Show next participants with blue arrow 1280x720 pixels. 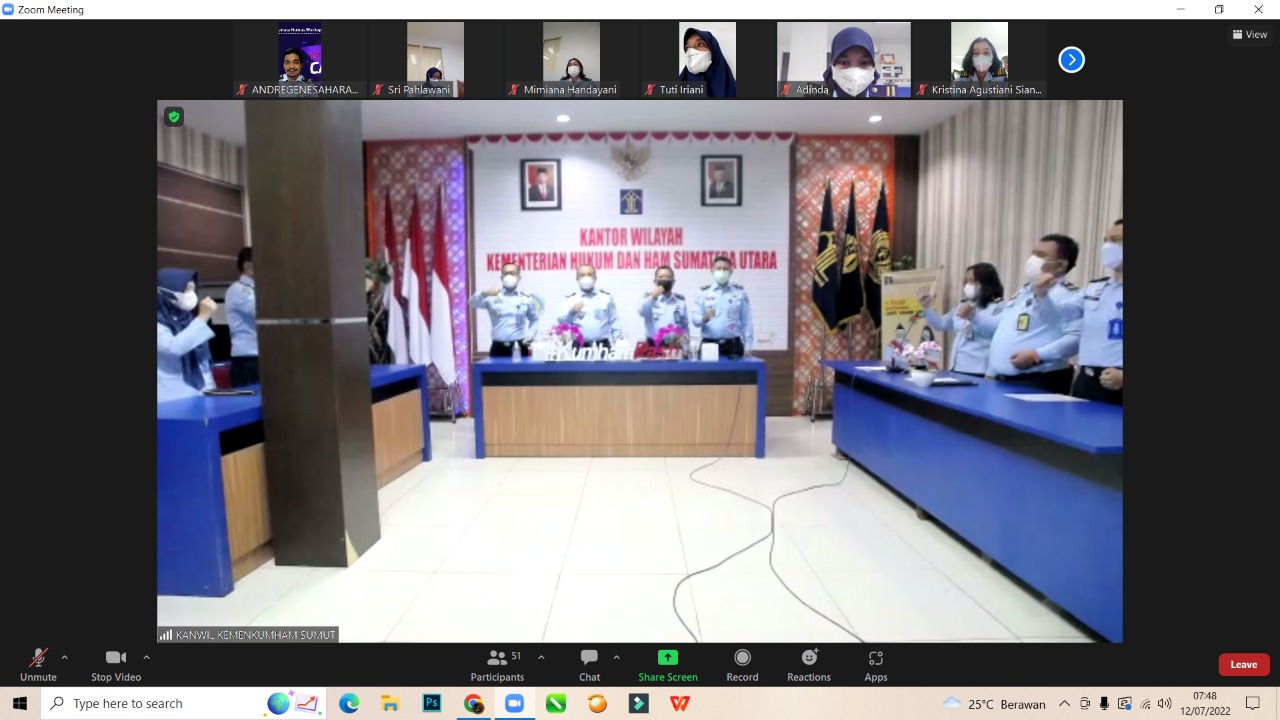1071,60
